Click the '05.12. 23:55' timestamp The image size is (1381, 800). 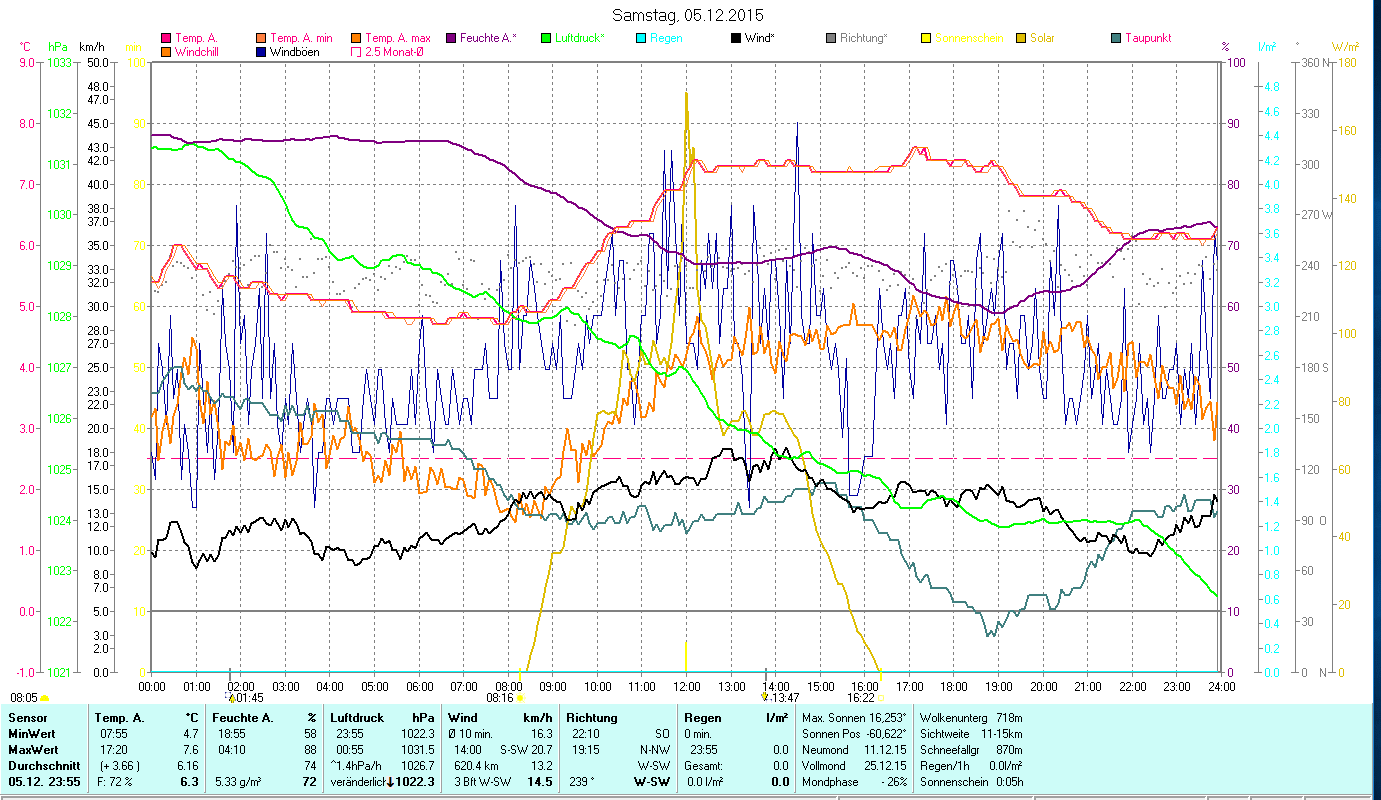click(x=45, y=782)
